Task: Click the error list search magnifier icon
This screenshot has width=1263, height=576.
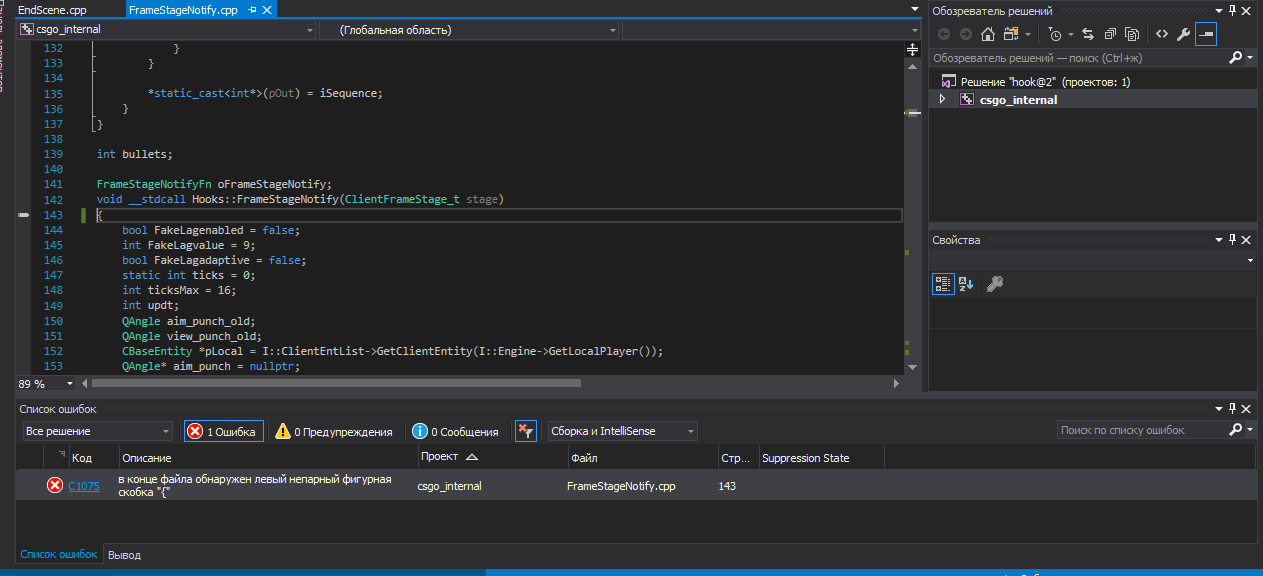Action: 1235,430
